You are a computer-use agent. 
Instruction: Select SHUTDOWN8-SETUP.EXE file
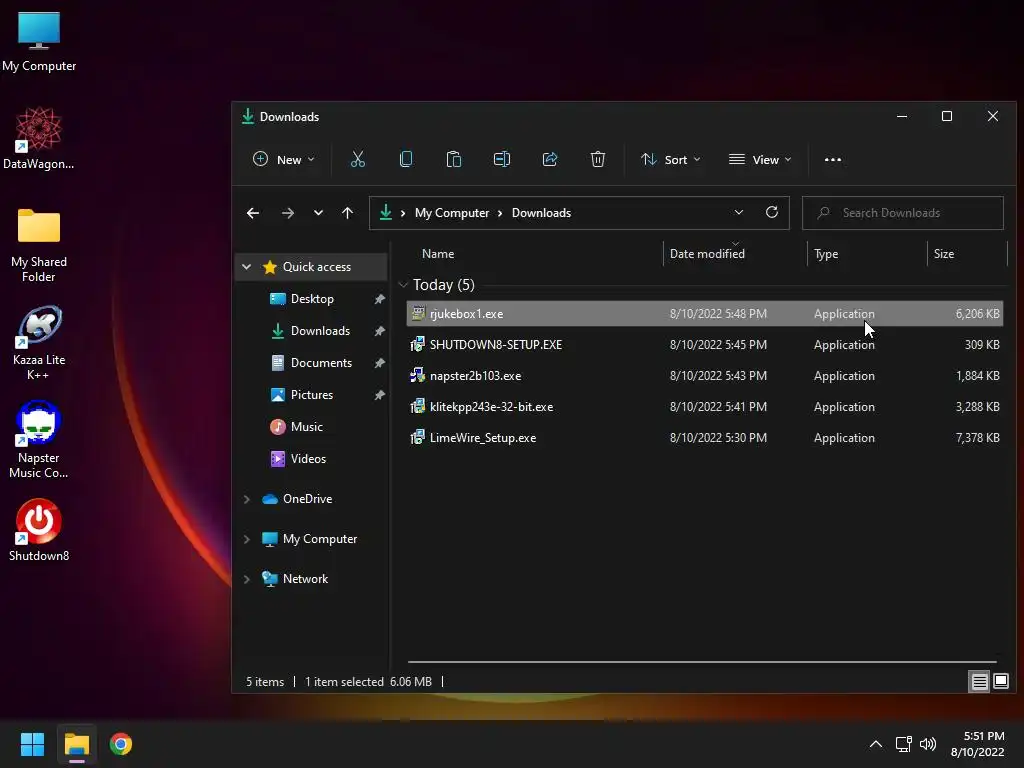[705, 345]
